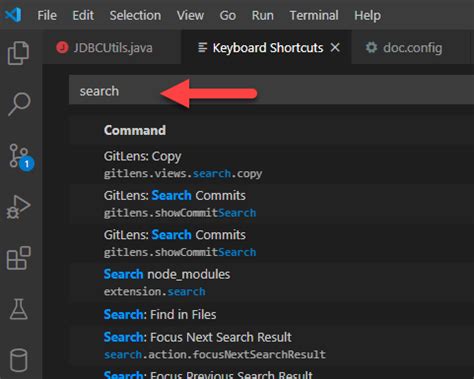Screen dimensions: 474x379
Task: Select the first GitLens: Search Commits row
Action: [x=271, y=204]
